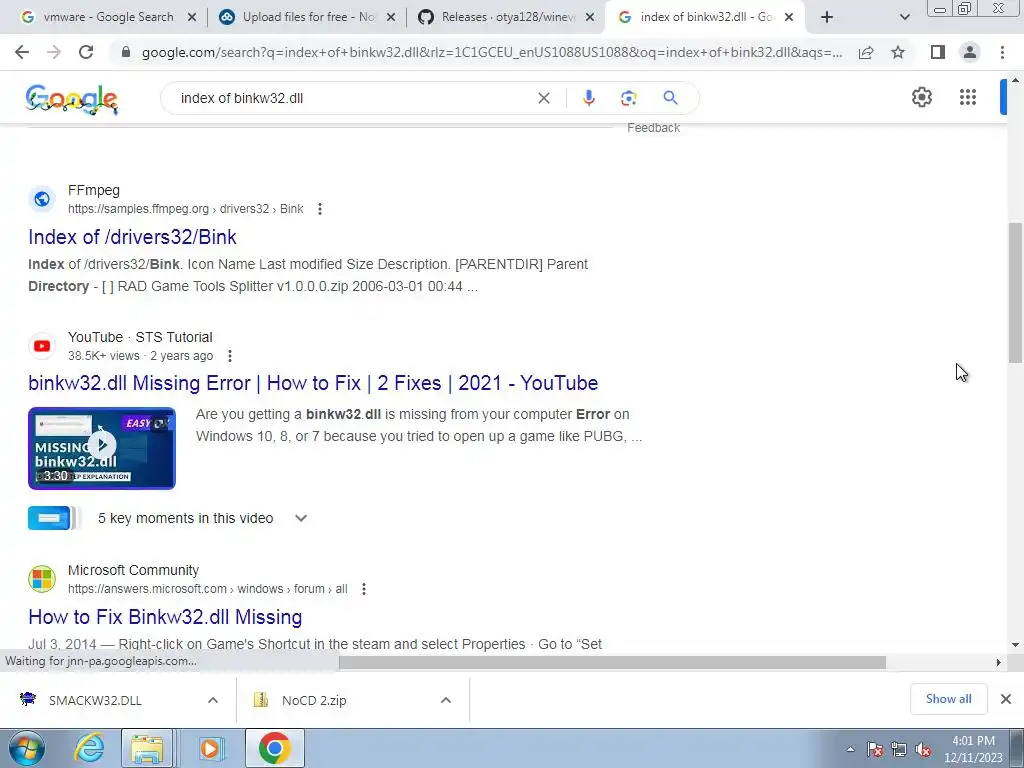
Task: Open Windows Explorer from taskbar
Action: [x=147, y=748]
